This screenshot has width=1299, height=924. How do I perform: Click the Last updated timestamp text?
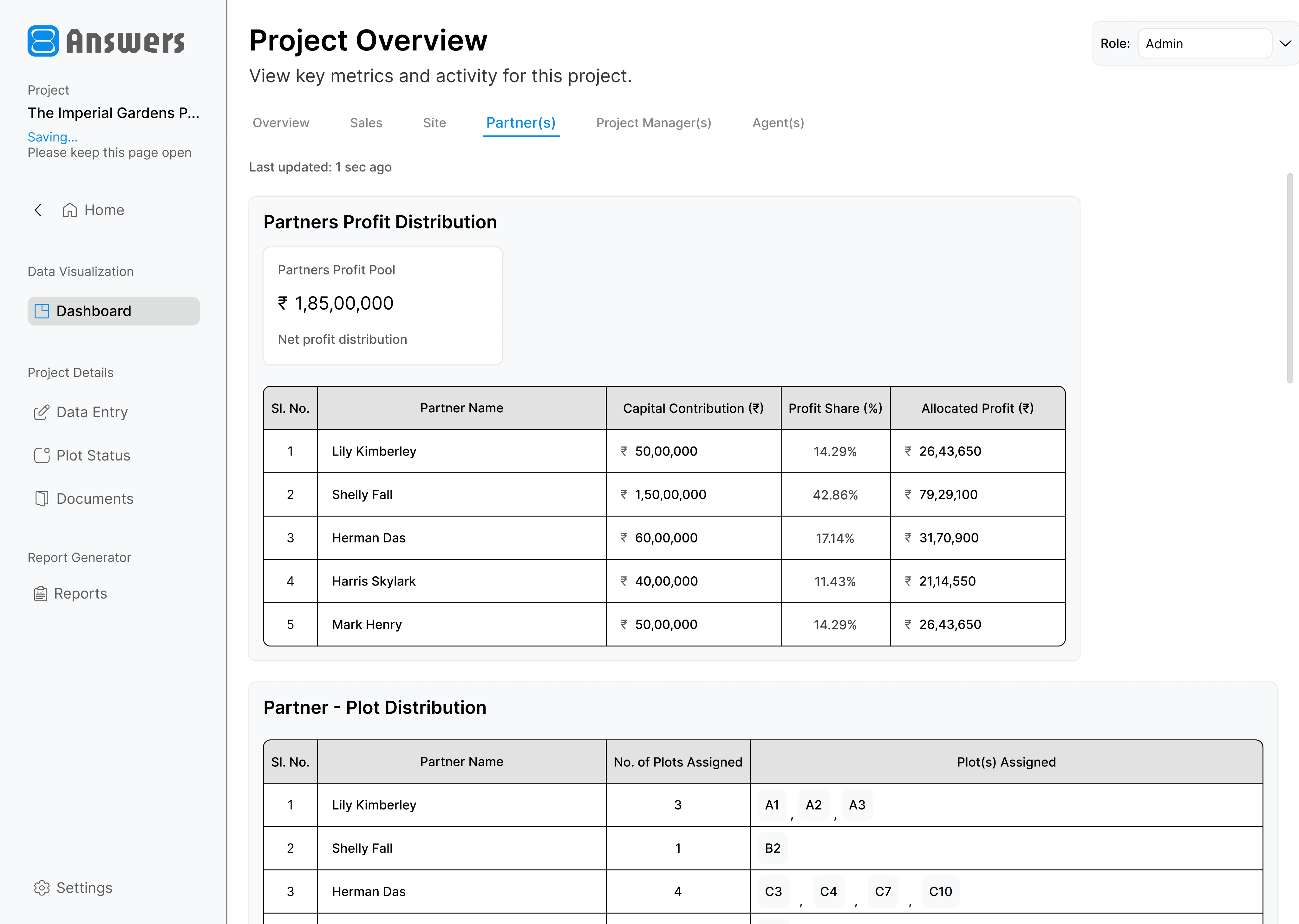(x=320, y=167)
